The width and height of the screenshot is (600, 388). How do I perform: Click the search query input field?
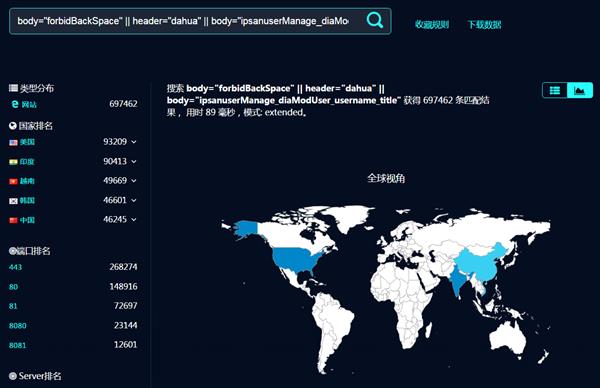tap(183, 21)
